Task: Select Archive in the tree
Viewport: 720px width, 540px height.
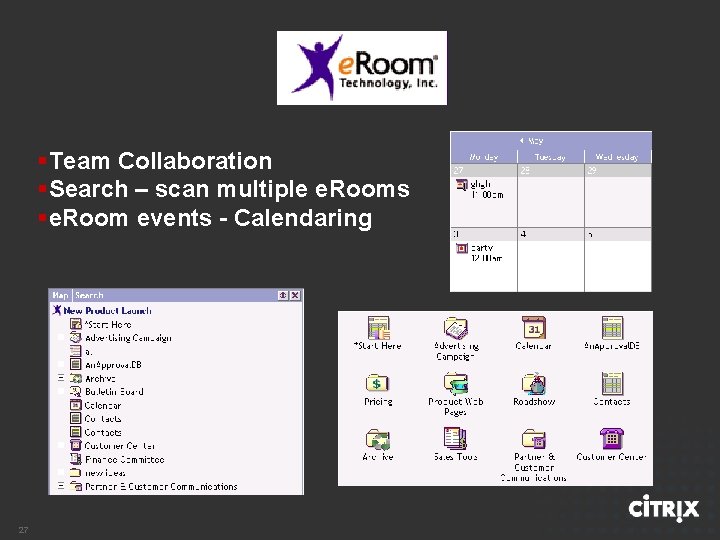Action: pos(92,378)
